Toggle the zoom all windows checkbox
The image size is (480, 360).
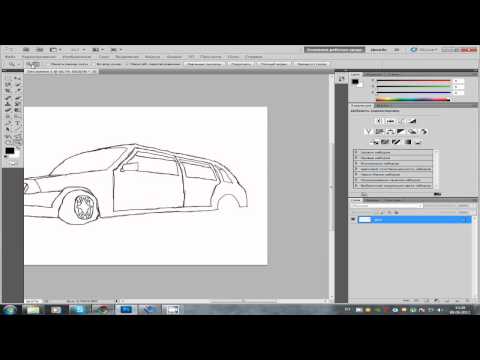point(94,64)
